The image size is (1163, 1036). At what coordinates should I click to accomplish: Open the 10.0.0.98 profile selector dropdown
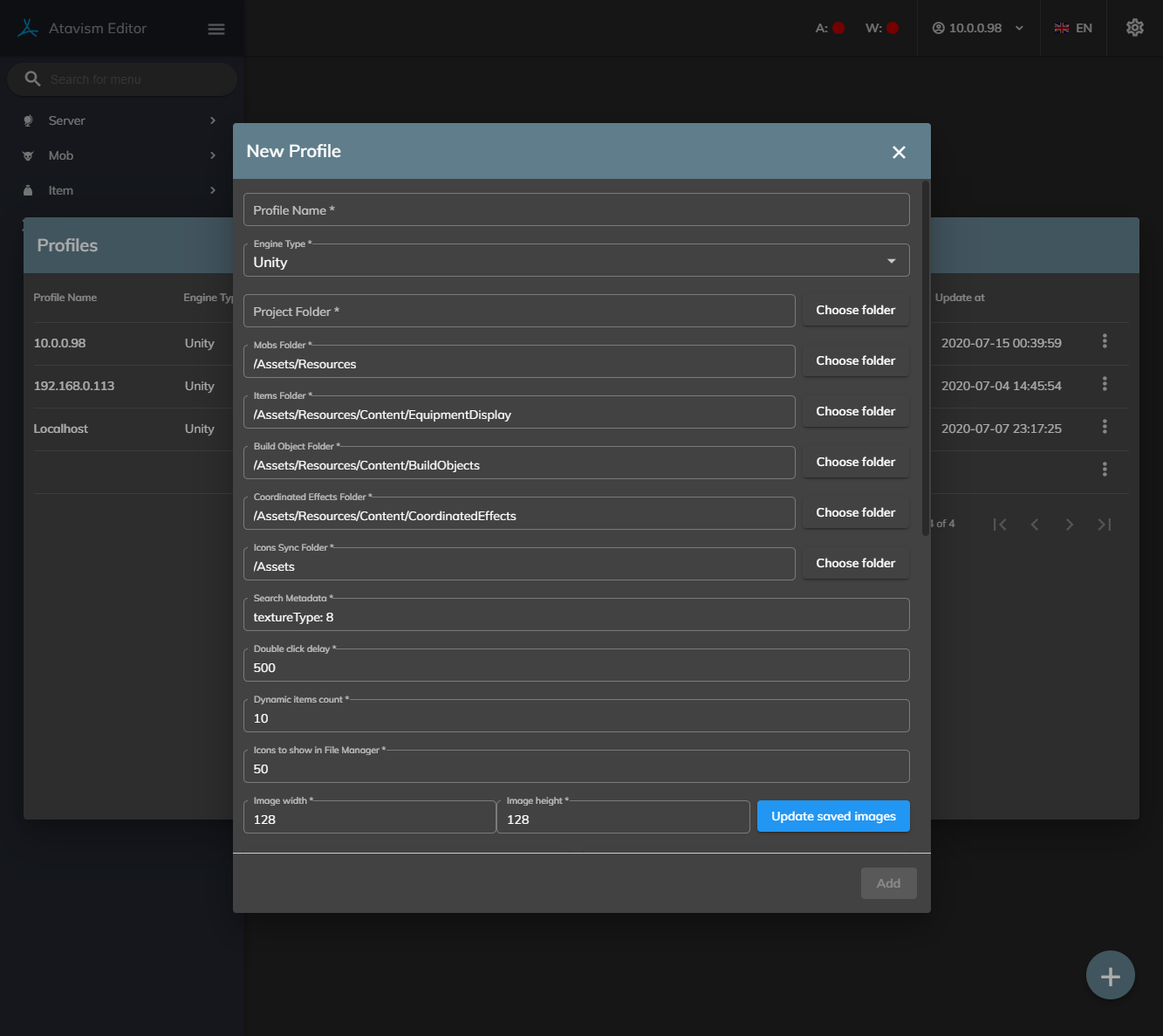977,28
